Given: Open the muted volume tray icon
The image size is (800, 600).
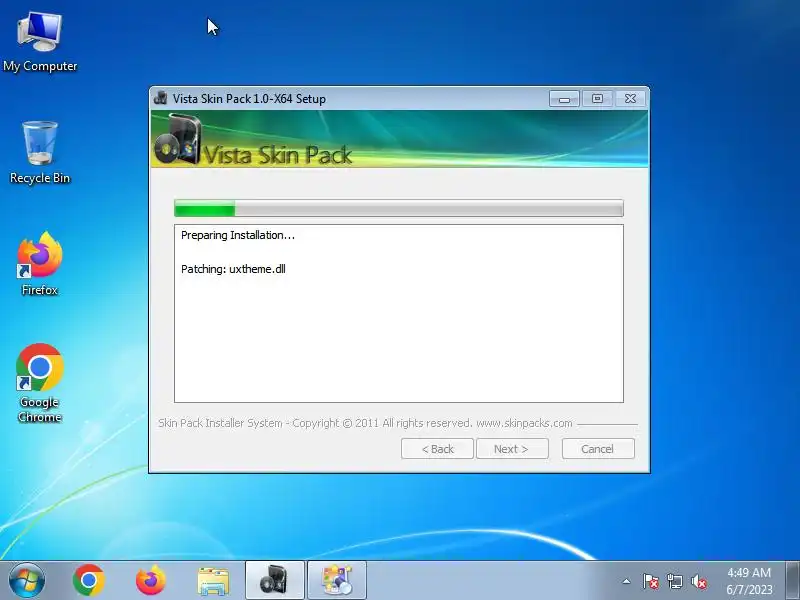Looking at the screenshot, I should (x=698, y=581).
